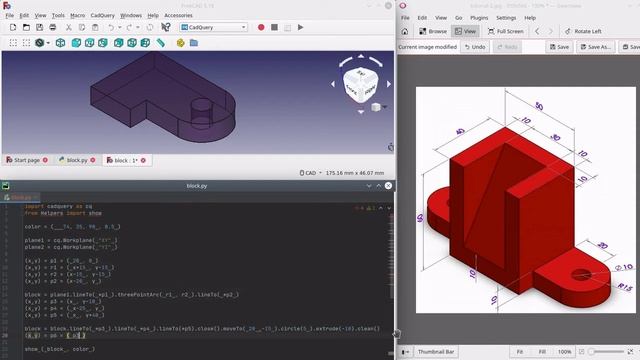Screen dimensions: 640x360
Task: Set front view cube icon
Action: [76, 43]
